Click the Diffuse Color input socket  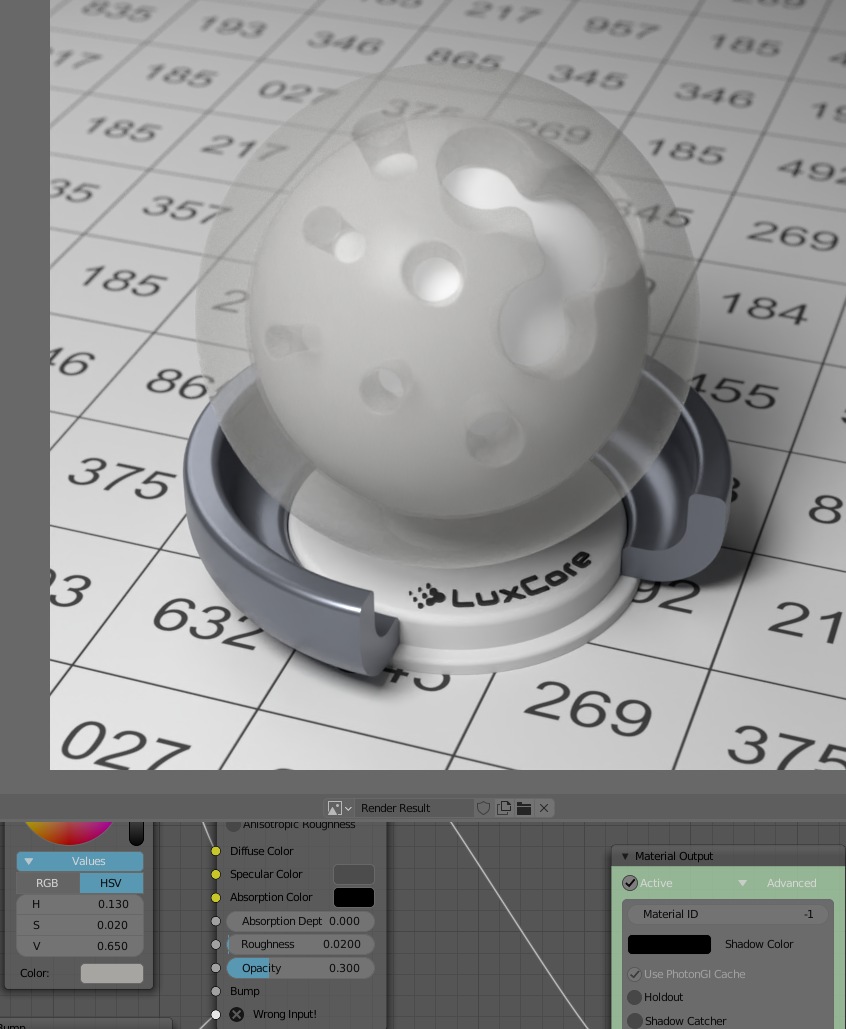(215, 851)
